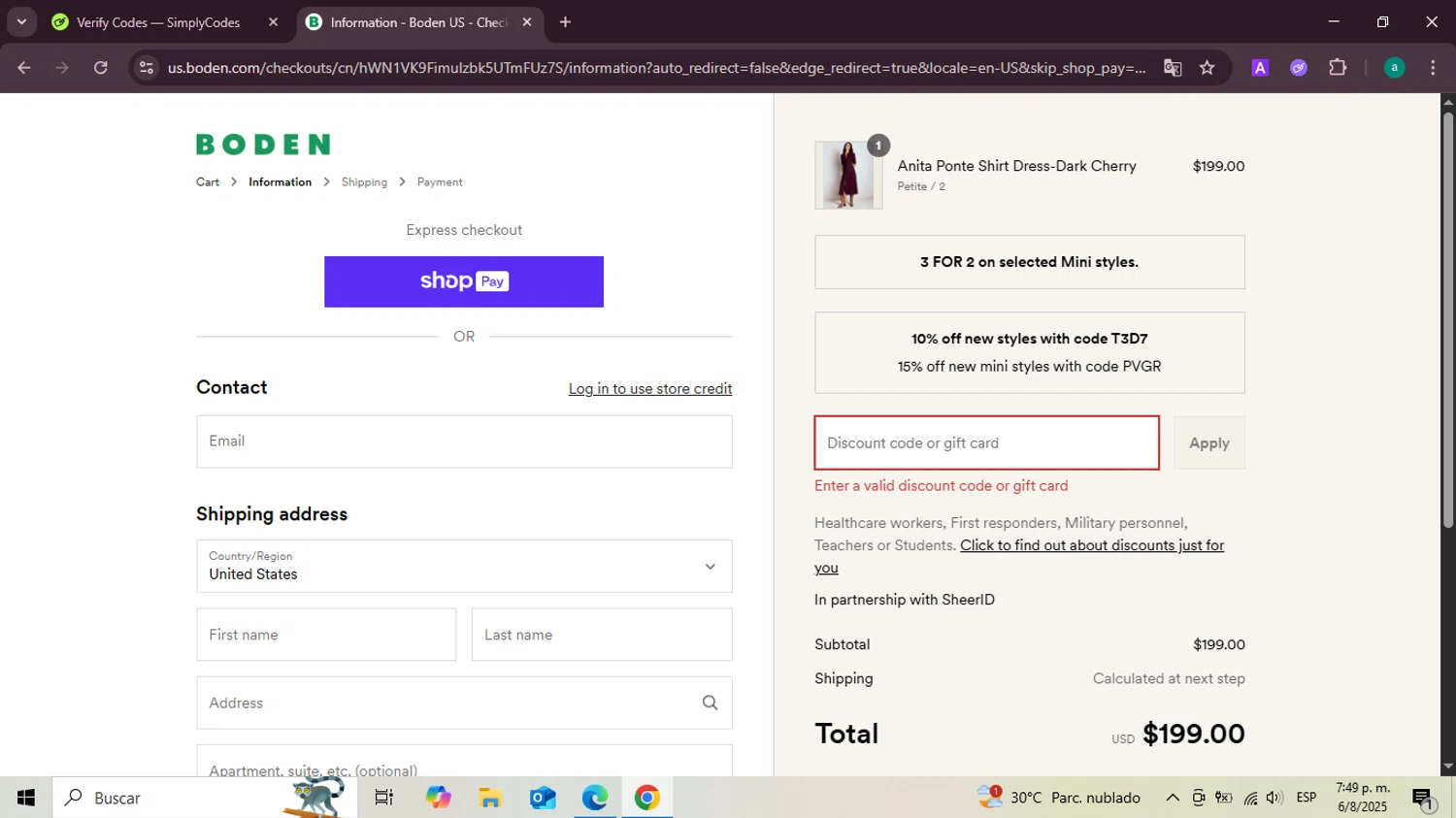Open the notifications center icon
1456x818 pixels.
tap(1424, 799)
